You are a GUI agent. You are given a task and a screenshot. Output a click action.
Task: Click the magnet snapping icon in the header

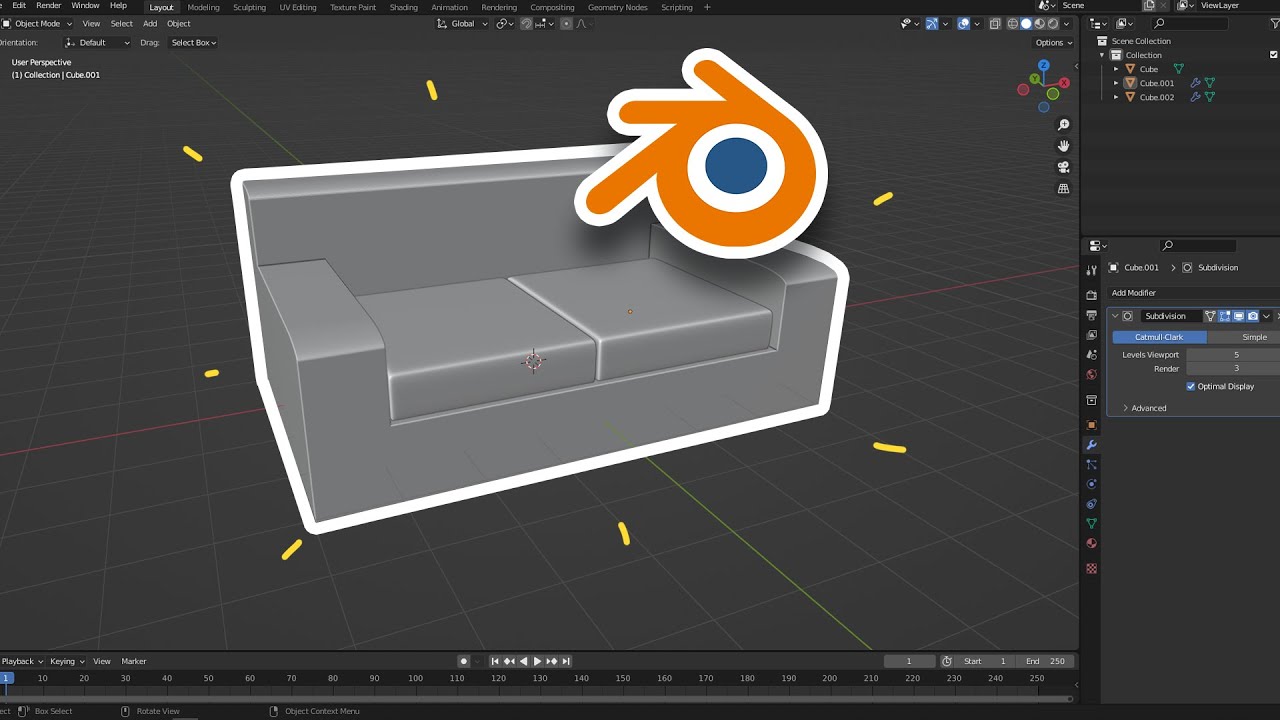pos(525,24)
